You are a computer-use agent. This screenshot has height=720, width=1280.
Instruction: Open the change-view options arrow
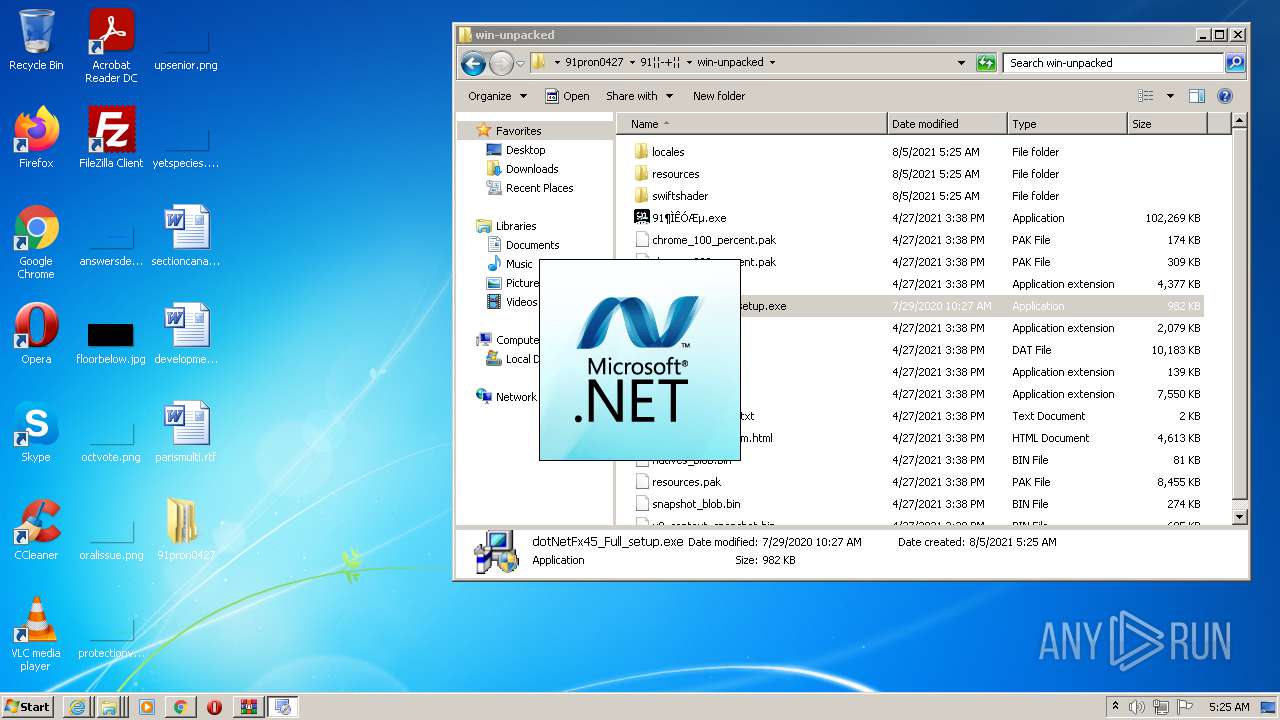pos(1170,96)
